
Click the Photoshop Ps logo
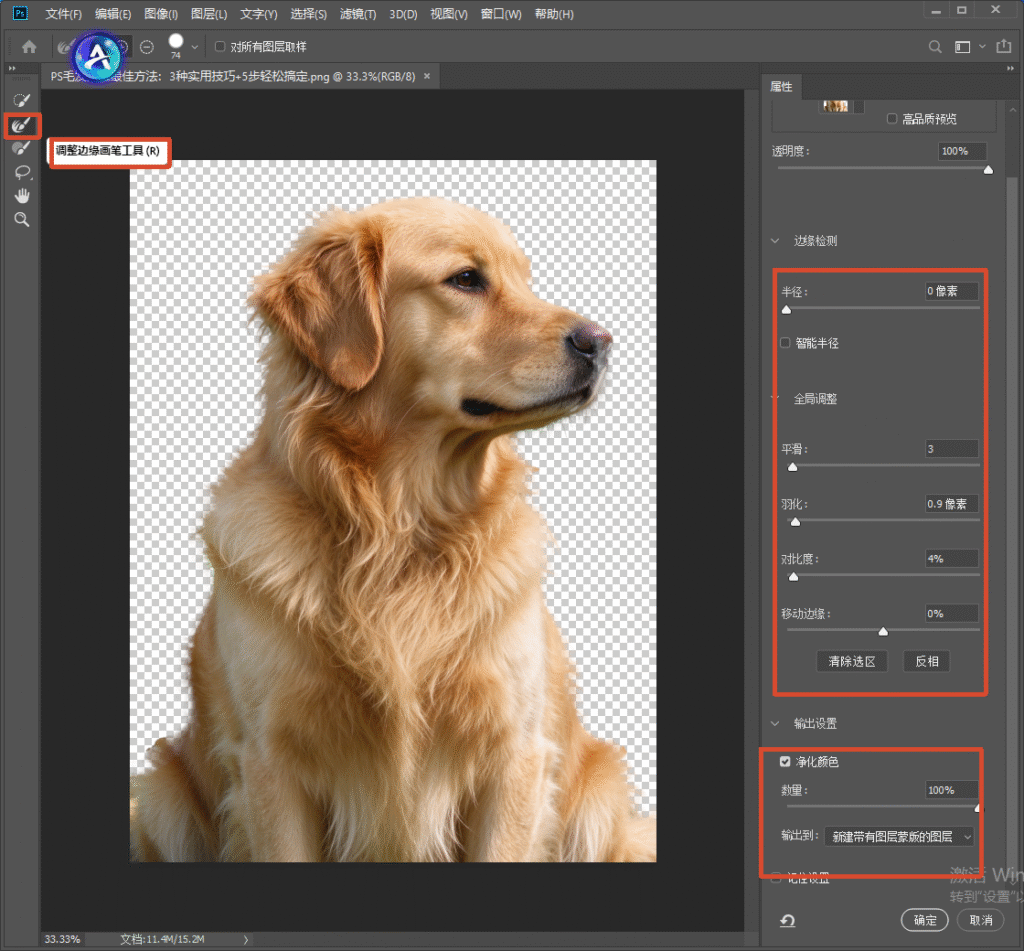pyautogui.click(x=20, y=13)
